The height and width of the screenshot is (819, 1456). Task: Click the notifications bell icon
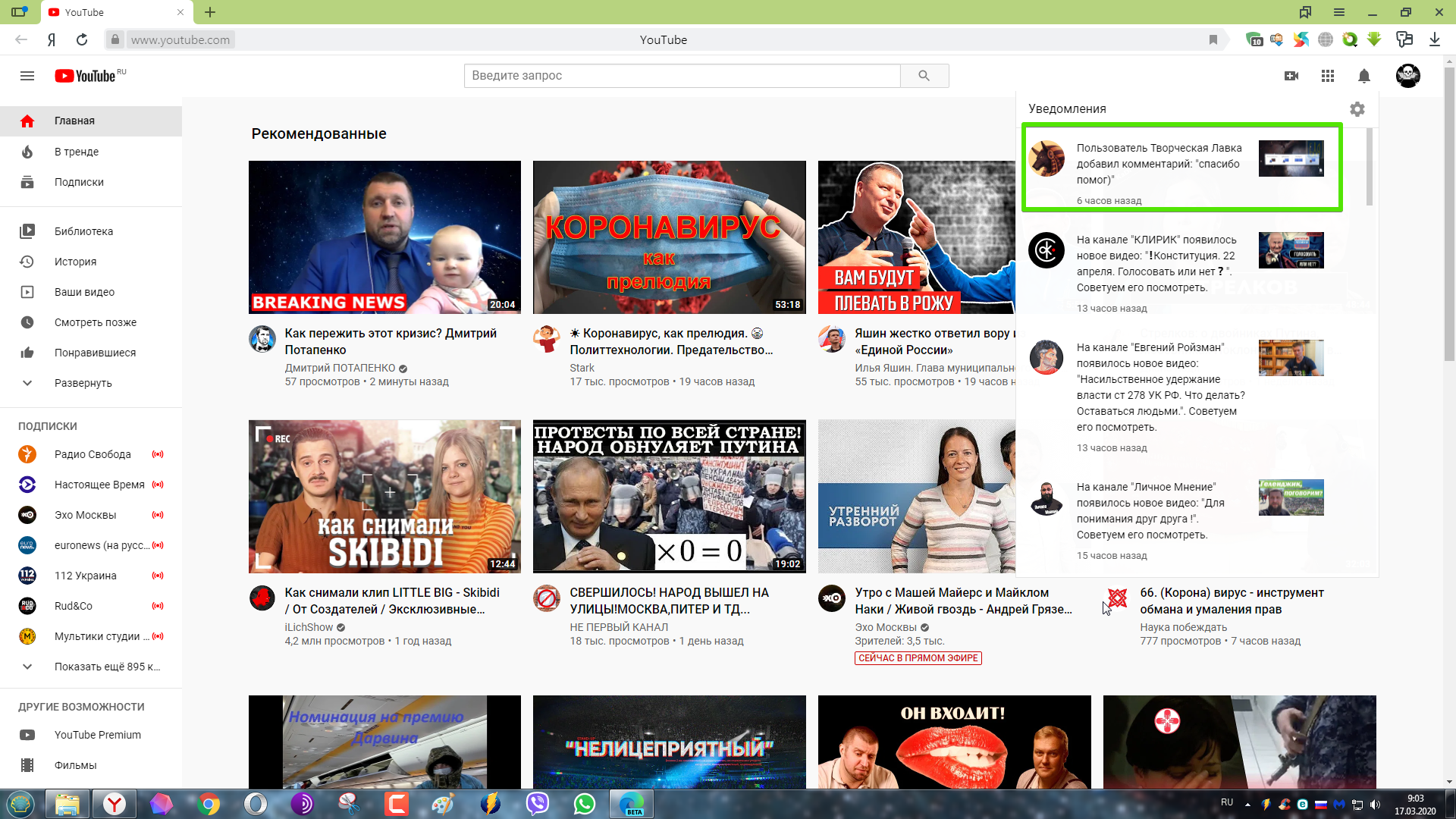pos(1363,76)
